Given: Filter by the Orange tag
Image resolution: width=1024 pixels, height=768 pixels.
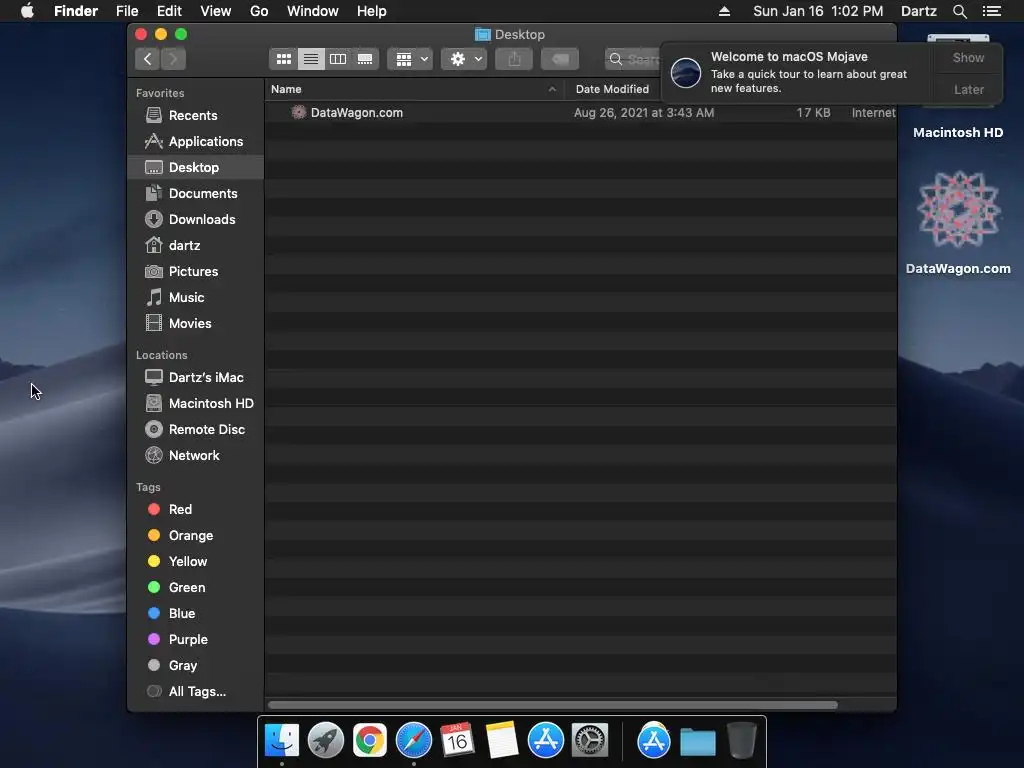Looking at the screenshot, I should (x=195, y=536).
